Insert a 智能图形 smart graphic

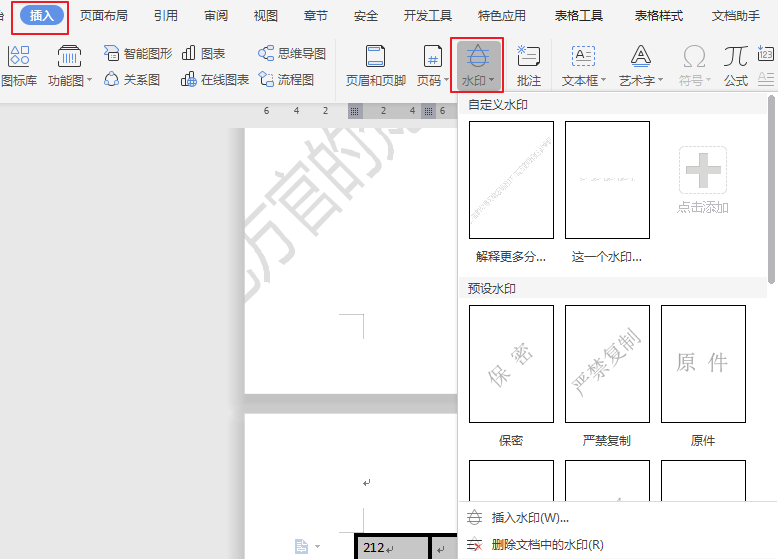tap(138, 53)
